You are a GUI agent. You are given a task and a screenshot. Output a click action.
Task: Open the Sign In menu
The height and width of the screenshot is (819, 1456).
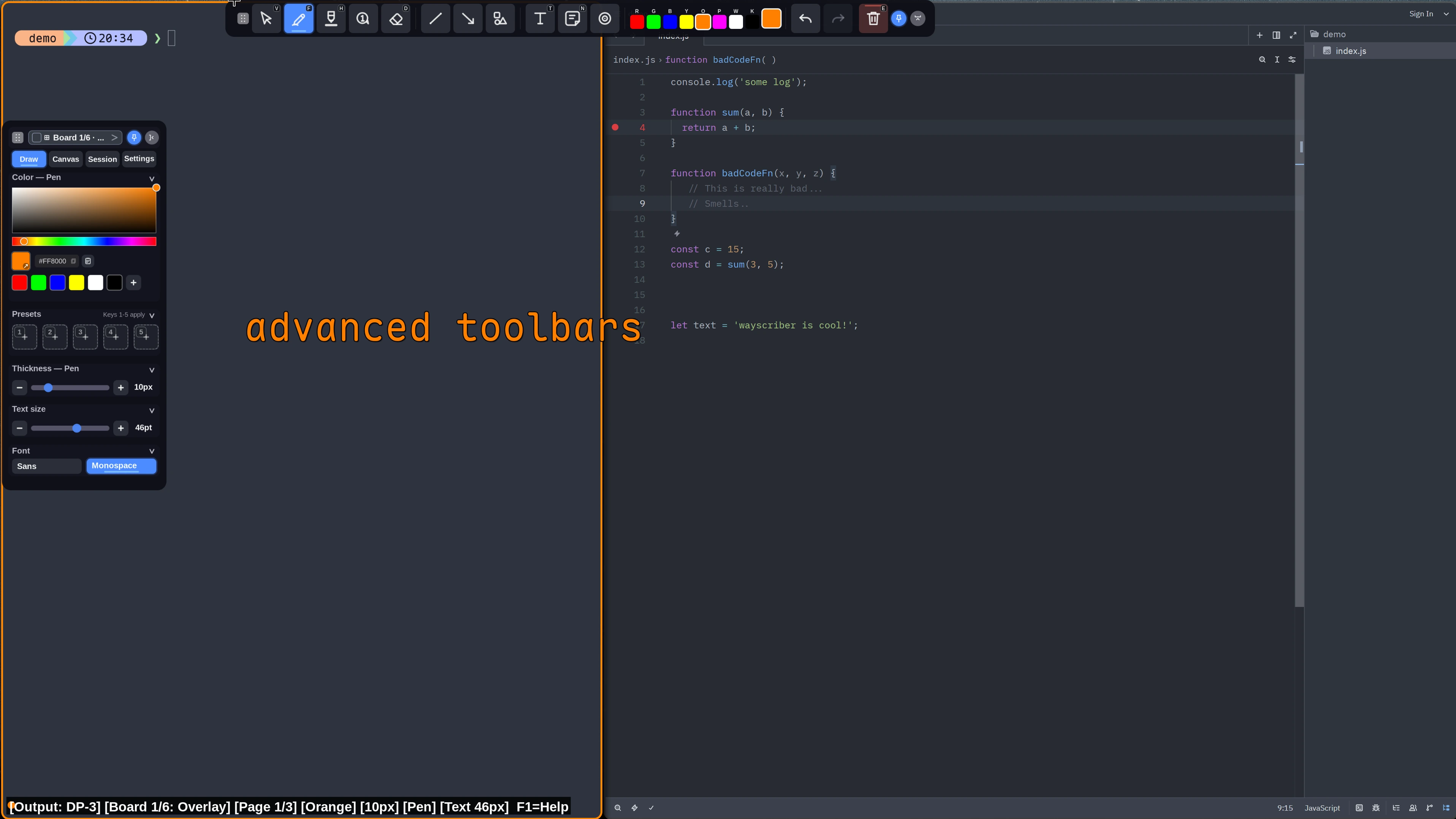click(x=1421, y=14)
